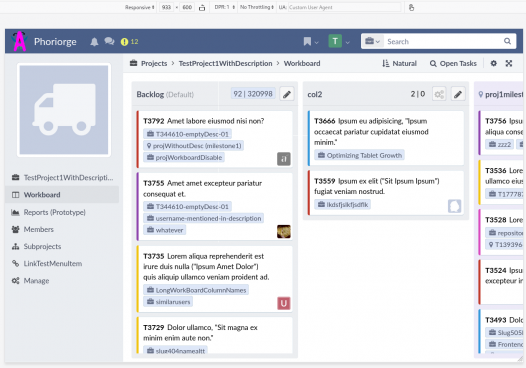Viewport: 526px width, 368px height.
Task: Open task T3559 card title
Action: [x=377, y=186]
